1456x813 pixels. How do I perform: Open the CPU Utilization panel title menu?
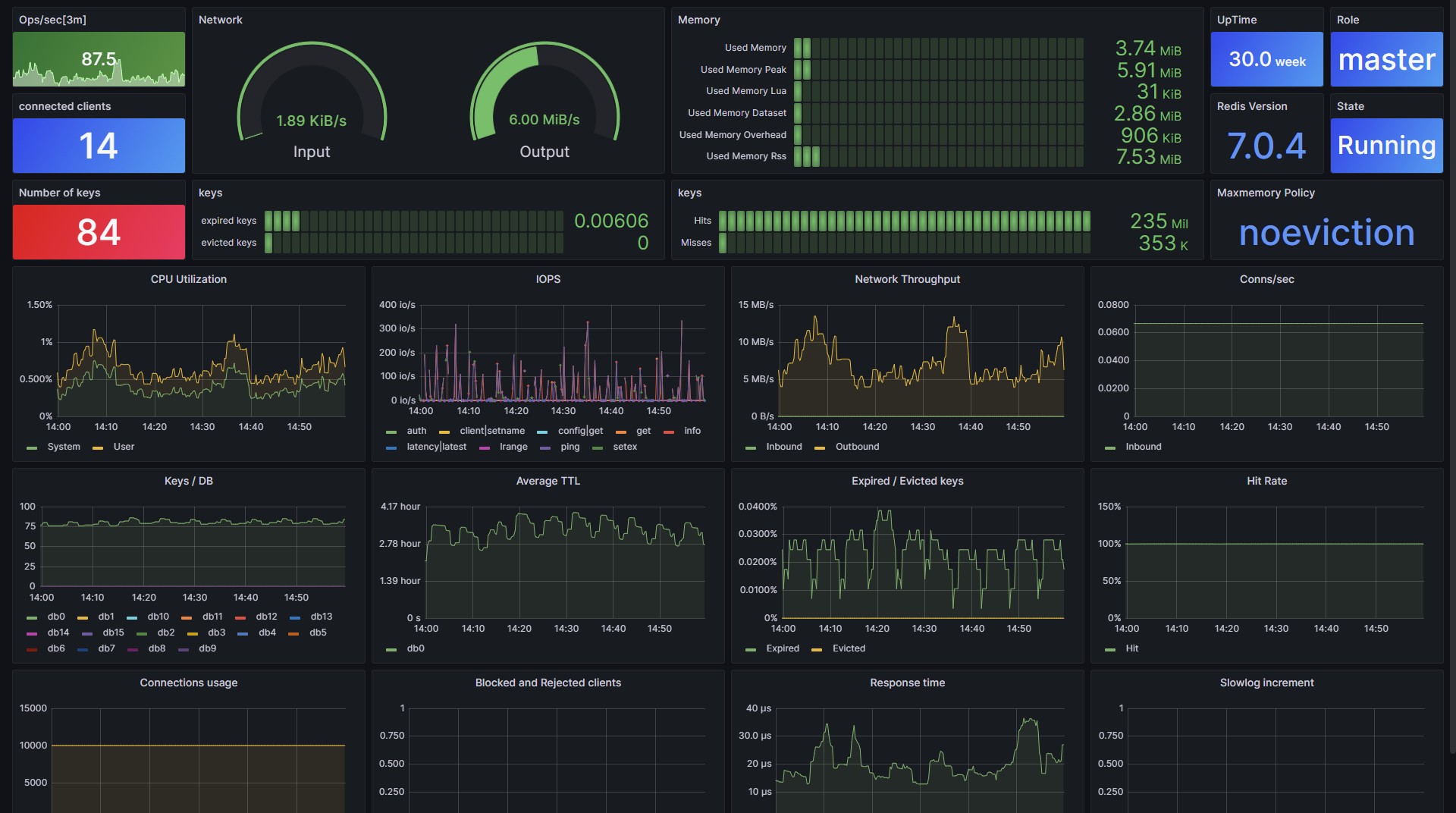[188, 279]
